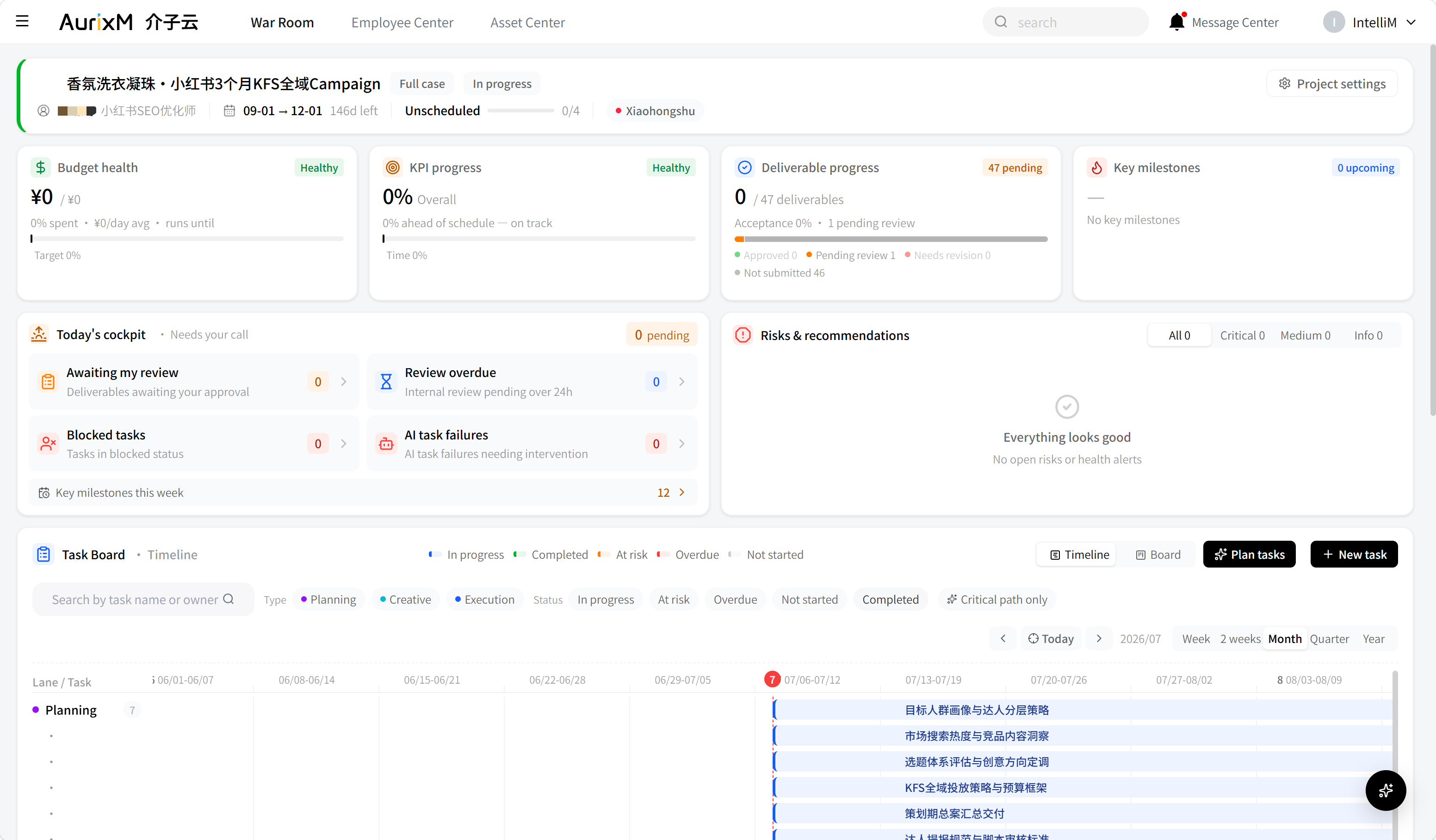The image size is (1436, 840).
Task: Click the Everything looks good check icon
Action: coord(1067,406)
